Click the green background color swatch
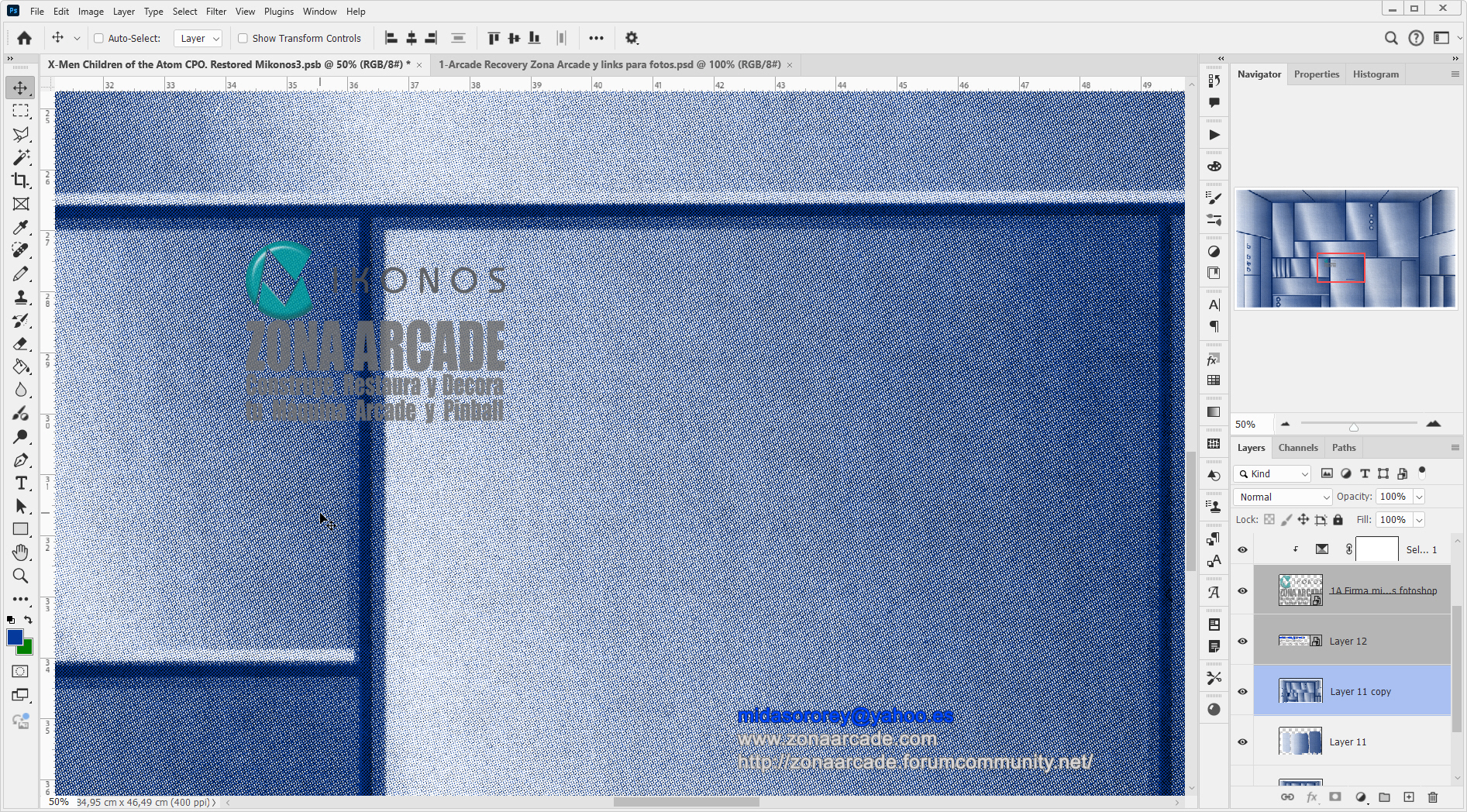 click(x=28, y=648)
